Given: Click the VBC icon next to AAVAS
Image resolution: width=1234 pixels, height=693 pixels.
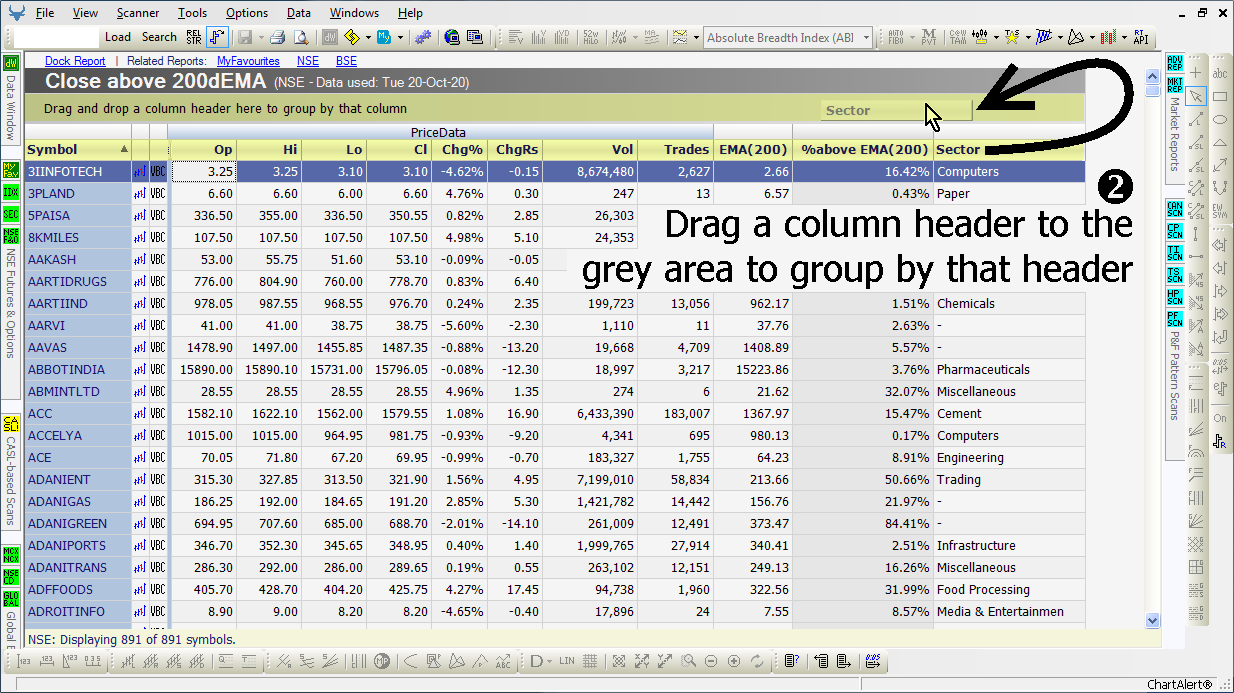Looking at the screenshot, I should pos(158,347).
